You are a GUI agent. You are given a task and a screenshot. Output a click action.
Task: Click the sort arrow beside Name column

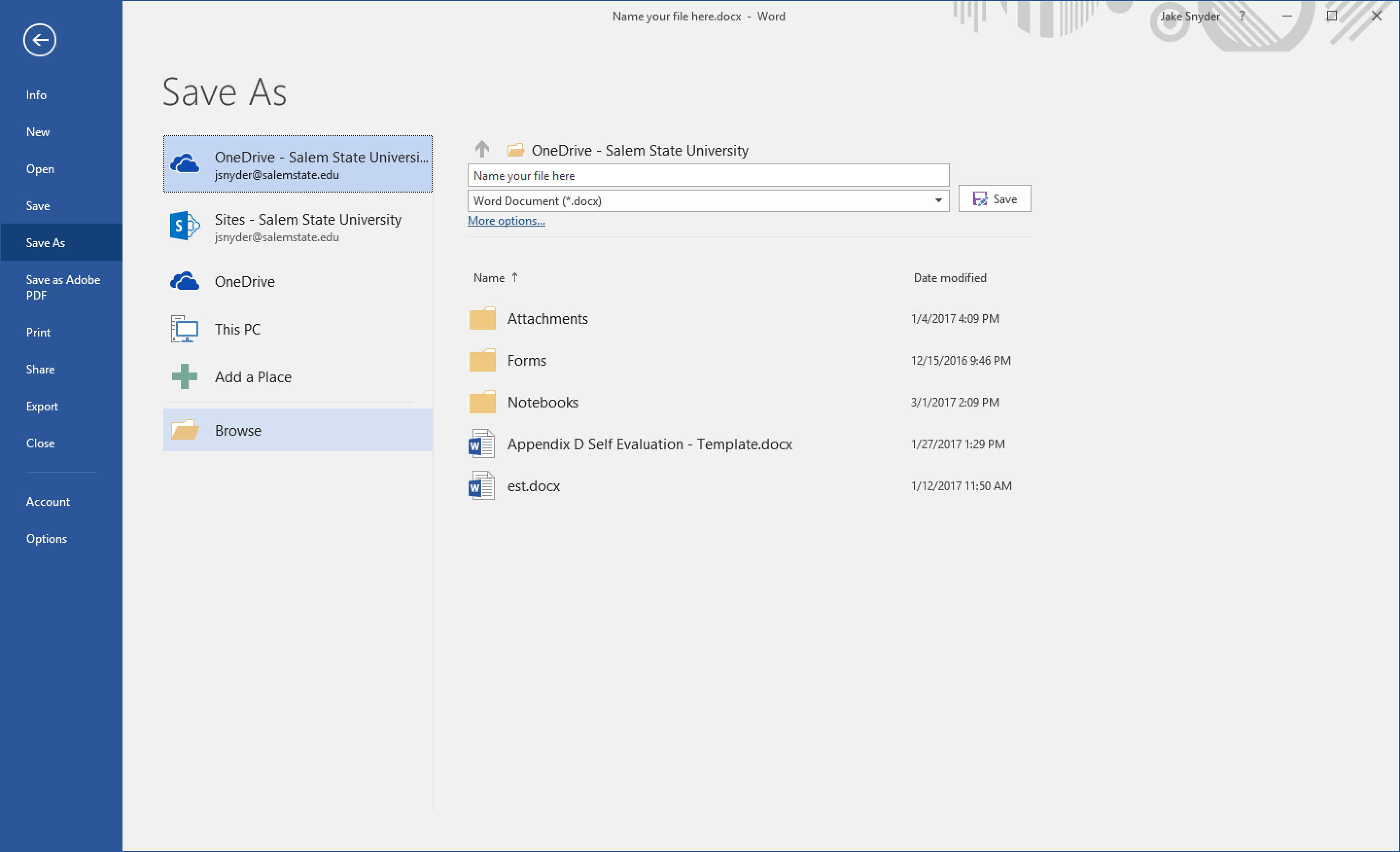click(x=515, y=277)
